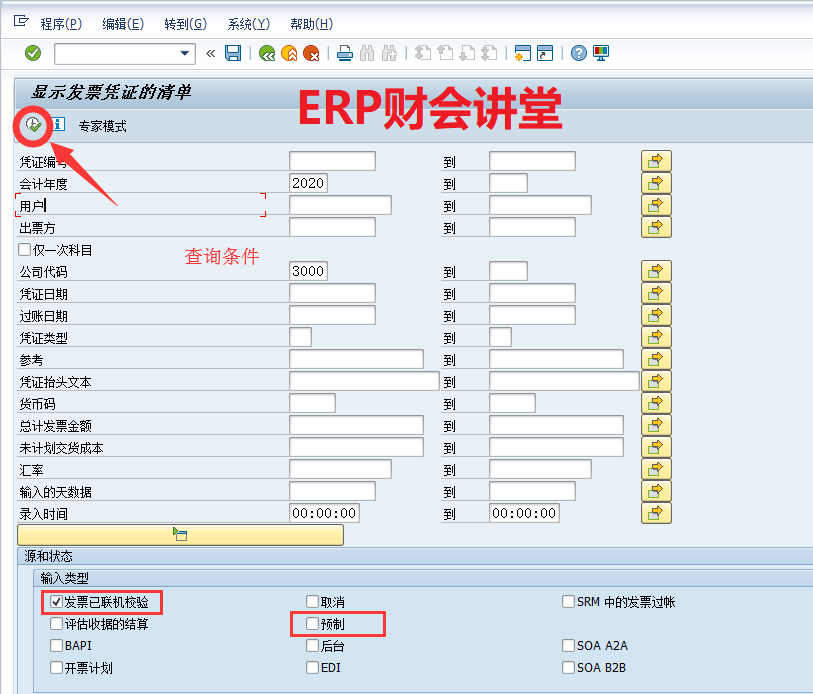Click the Print icon in toolbar
Viewport: 813px width, 694px height.
coord(344,53)
